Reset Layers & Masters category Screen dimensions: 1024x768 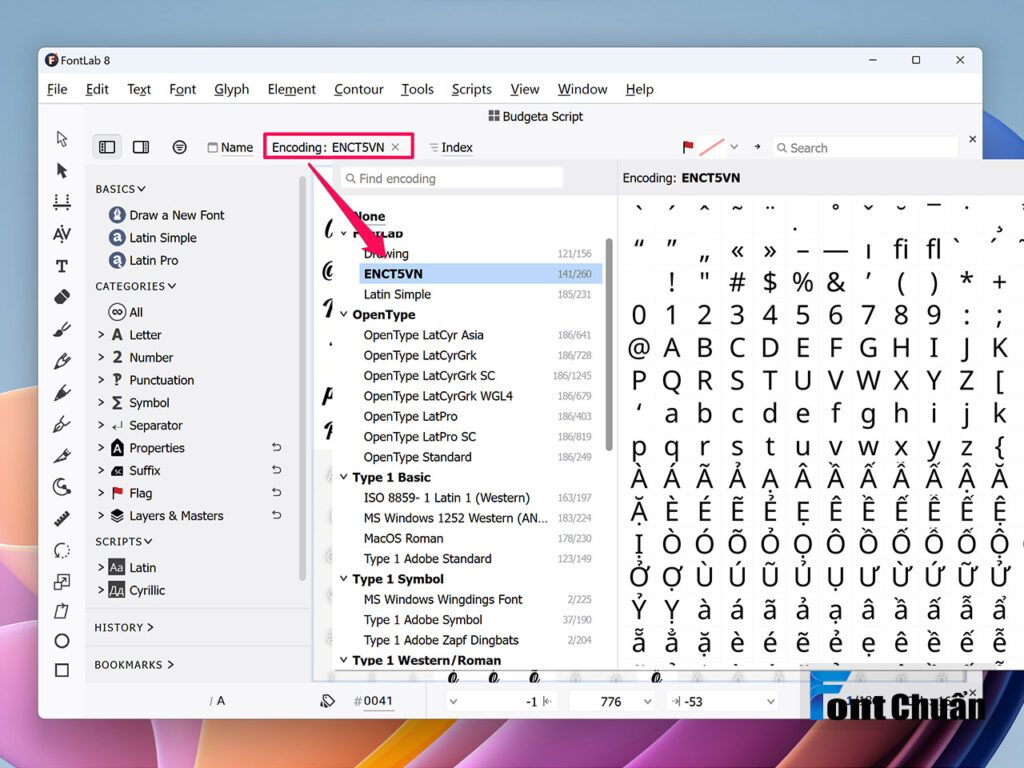click(x=277, y=515)
